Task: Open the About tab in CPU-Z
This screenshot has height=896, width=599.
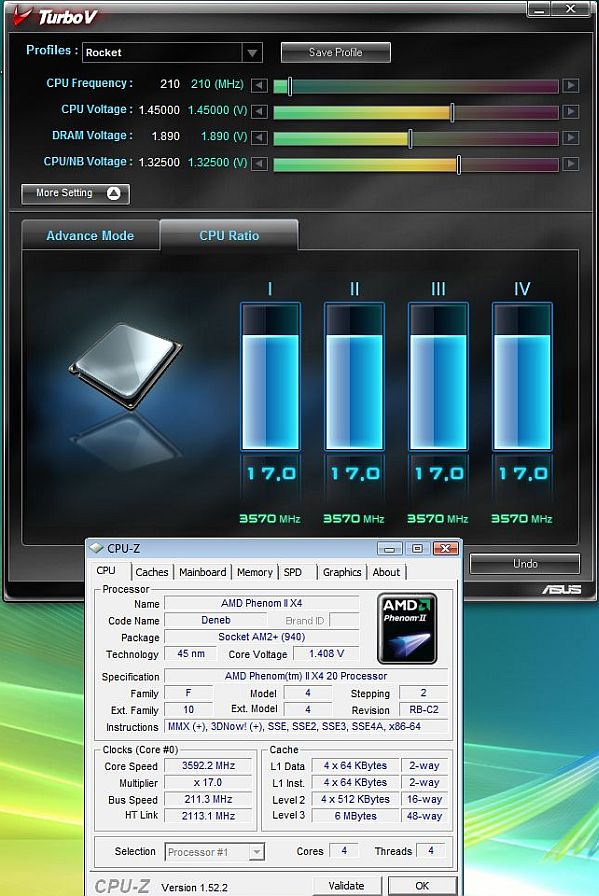Action: click(x=386, y=572)
